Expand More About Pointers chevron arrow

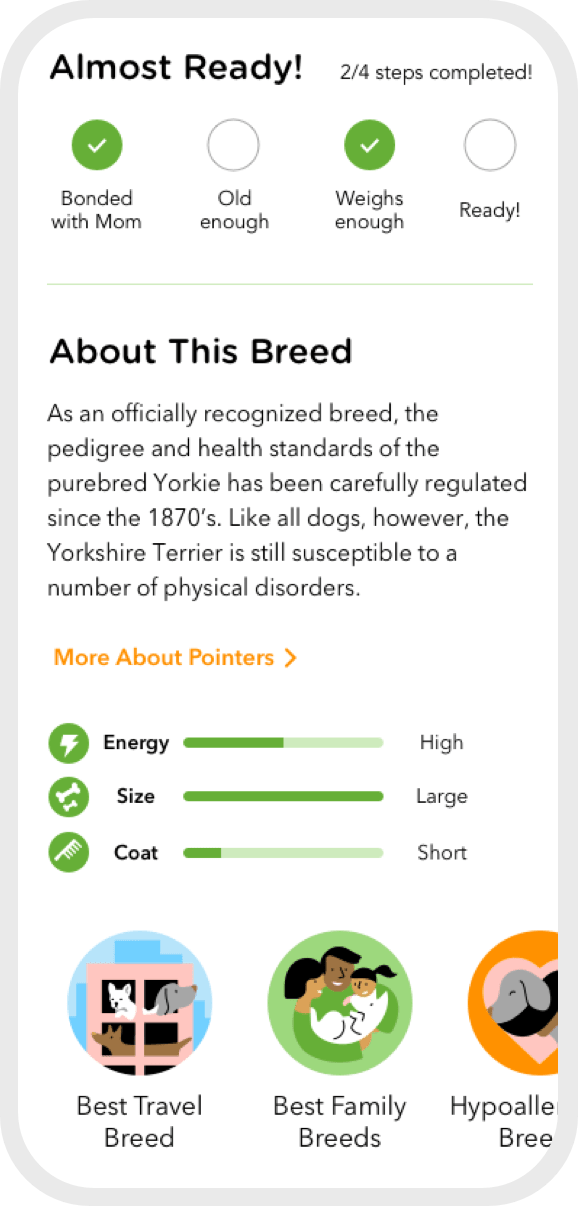tap(291, 658)
